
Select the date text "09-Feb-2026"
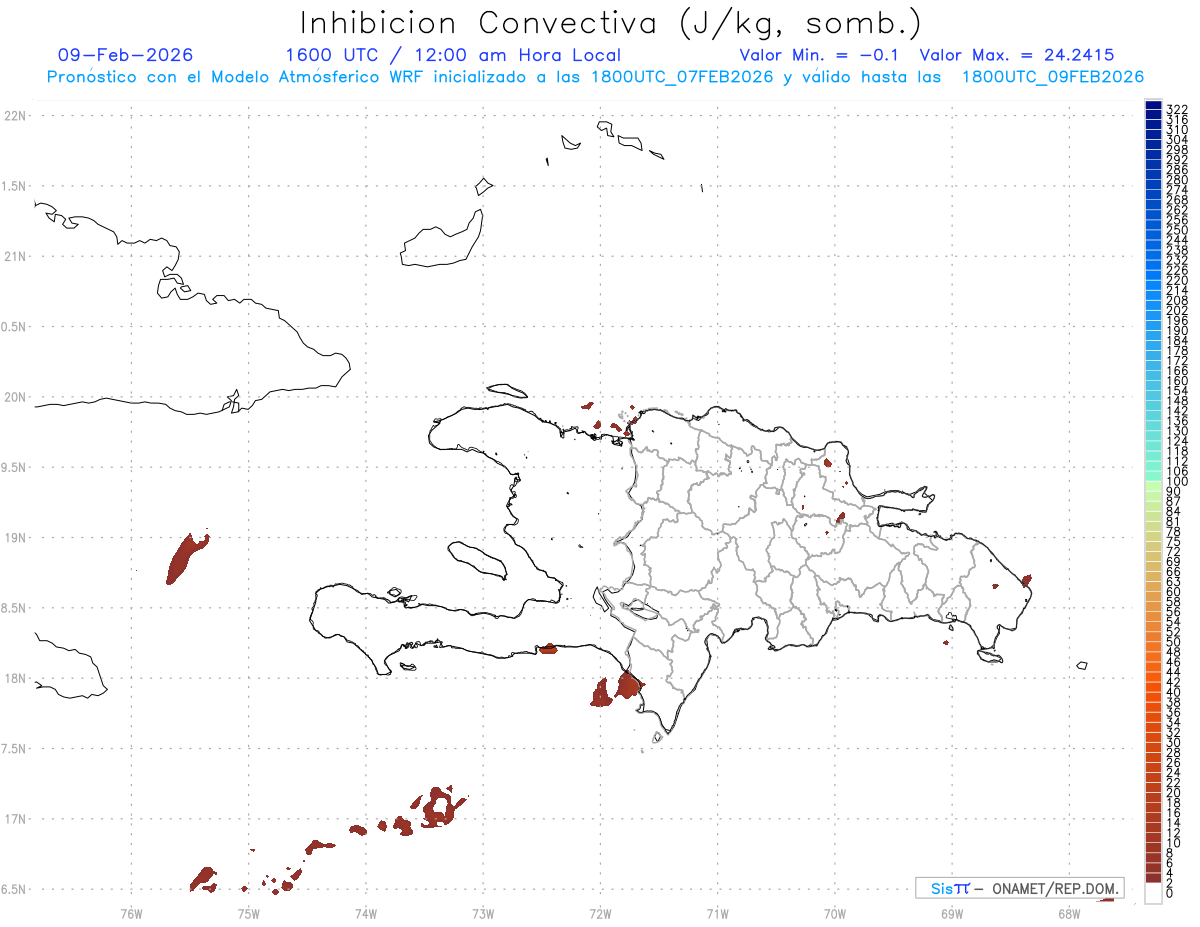(x=126, y=55)
